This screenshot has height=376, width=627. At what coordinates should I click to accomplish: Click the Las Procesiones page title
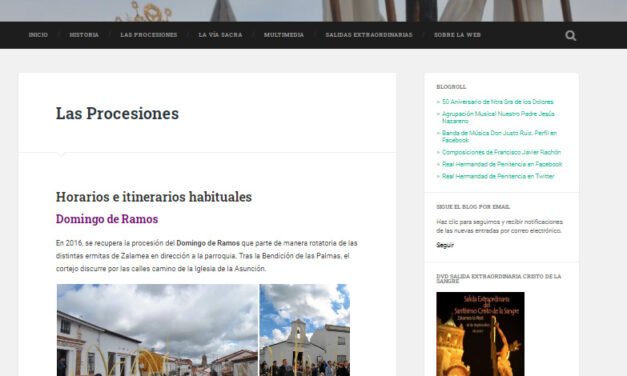click(117, 113)
